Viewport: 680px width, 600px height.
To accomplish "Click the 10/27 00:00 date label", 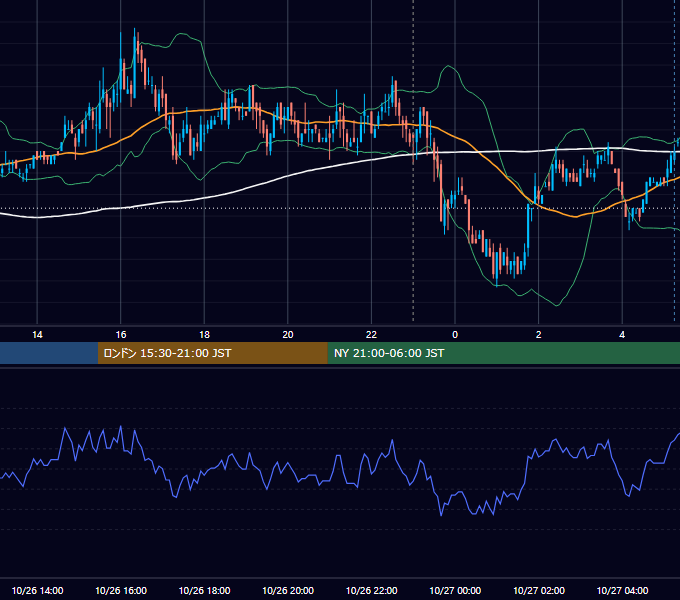I will click(455, 590).
